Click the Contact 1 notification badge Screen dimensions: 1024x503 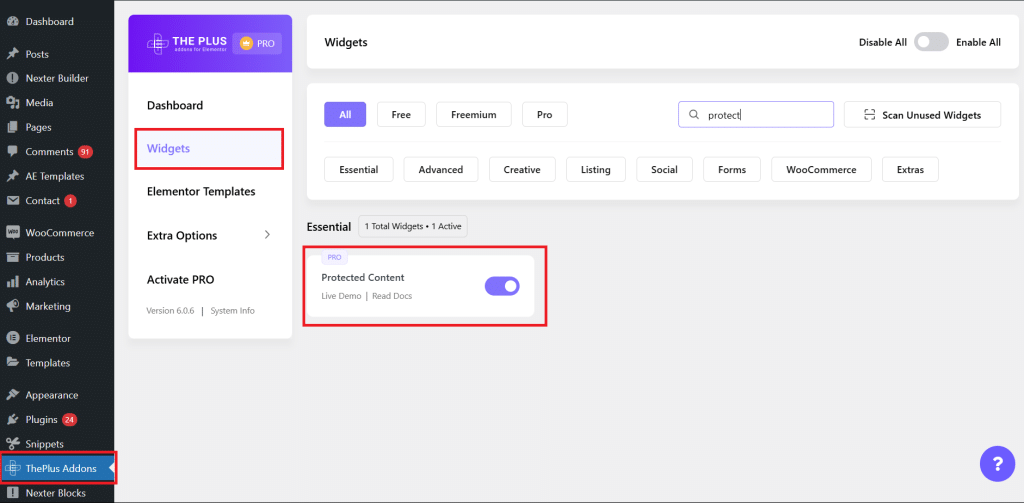(x=70, y=201)
